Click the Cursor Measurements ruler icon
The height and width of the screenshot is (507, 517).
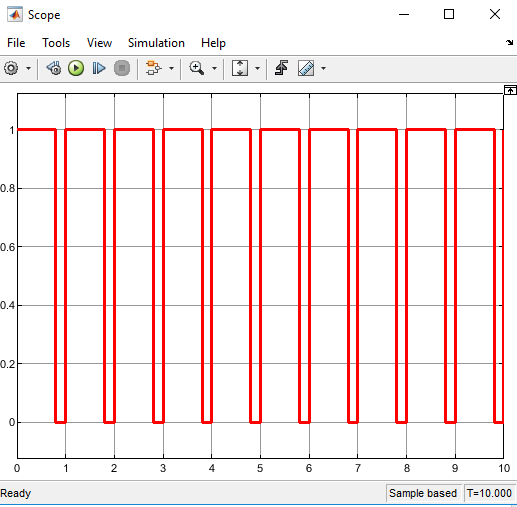coord(306,68)
